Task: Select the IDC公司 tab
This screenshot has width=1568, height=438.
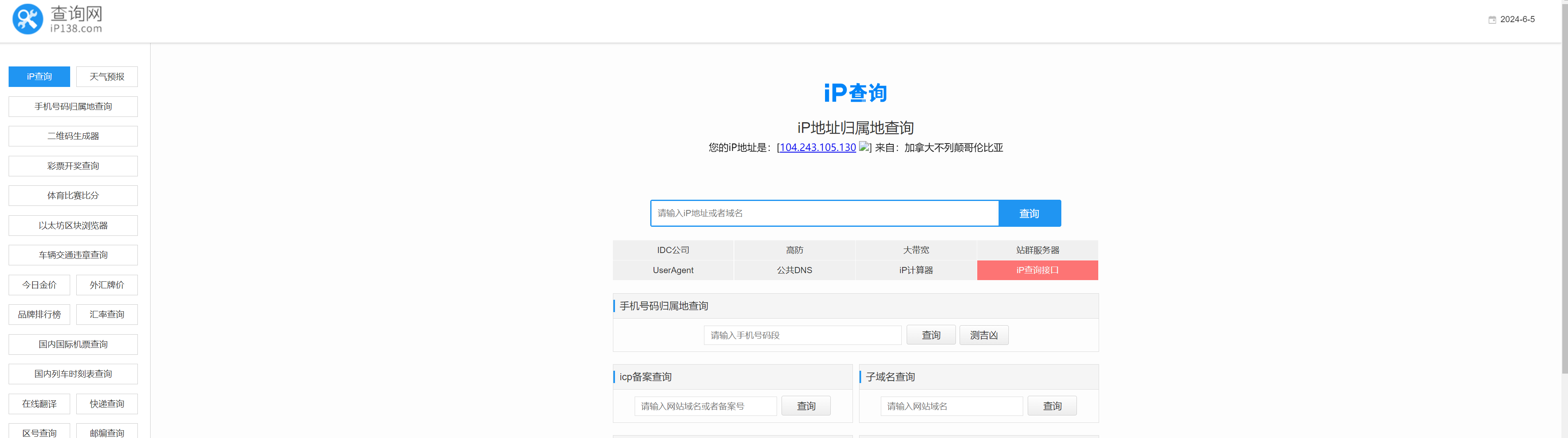Action: (673, 250)
